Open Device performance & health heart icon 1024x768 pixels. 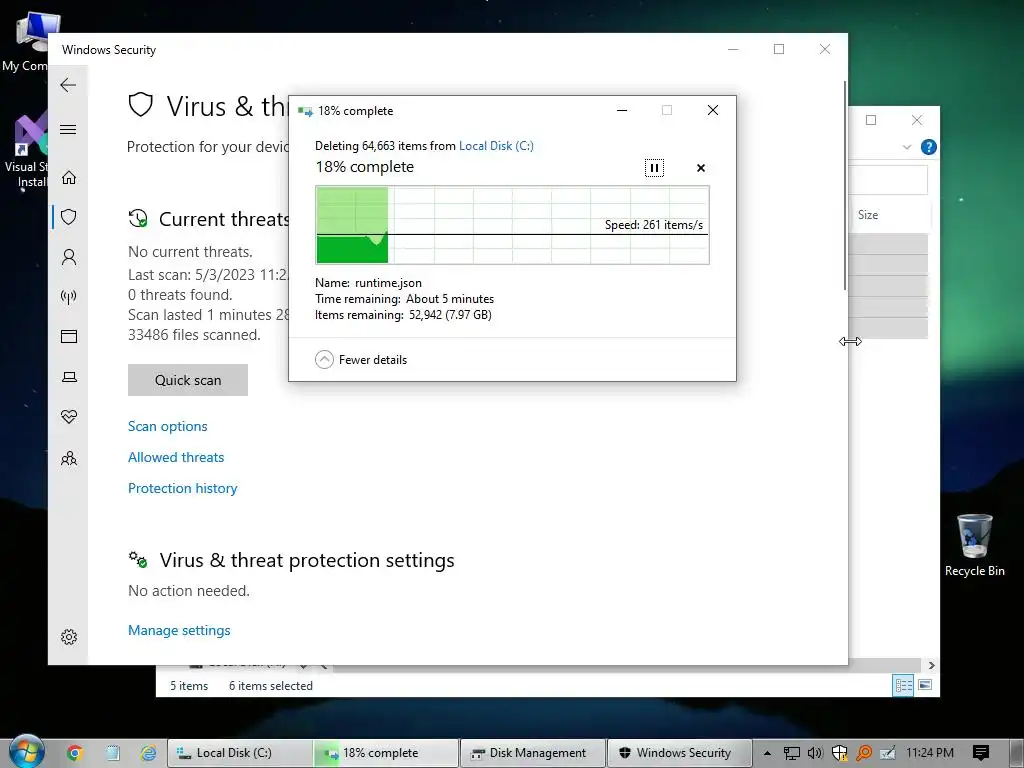click(69, 417)
